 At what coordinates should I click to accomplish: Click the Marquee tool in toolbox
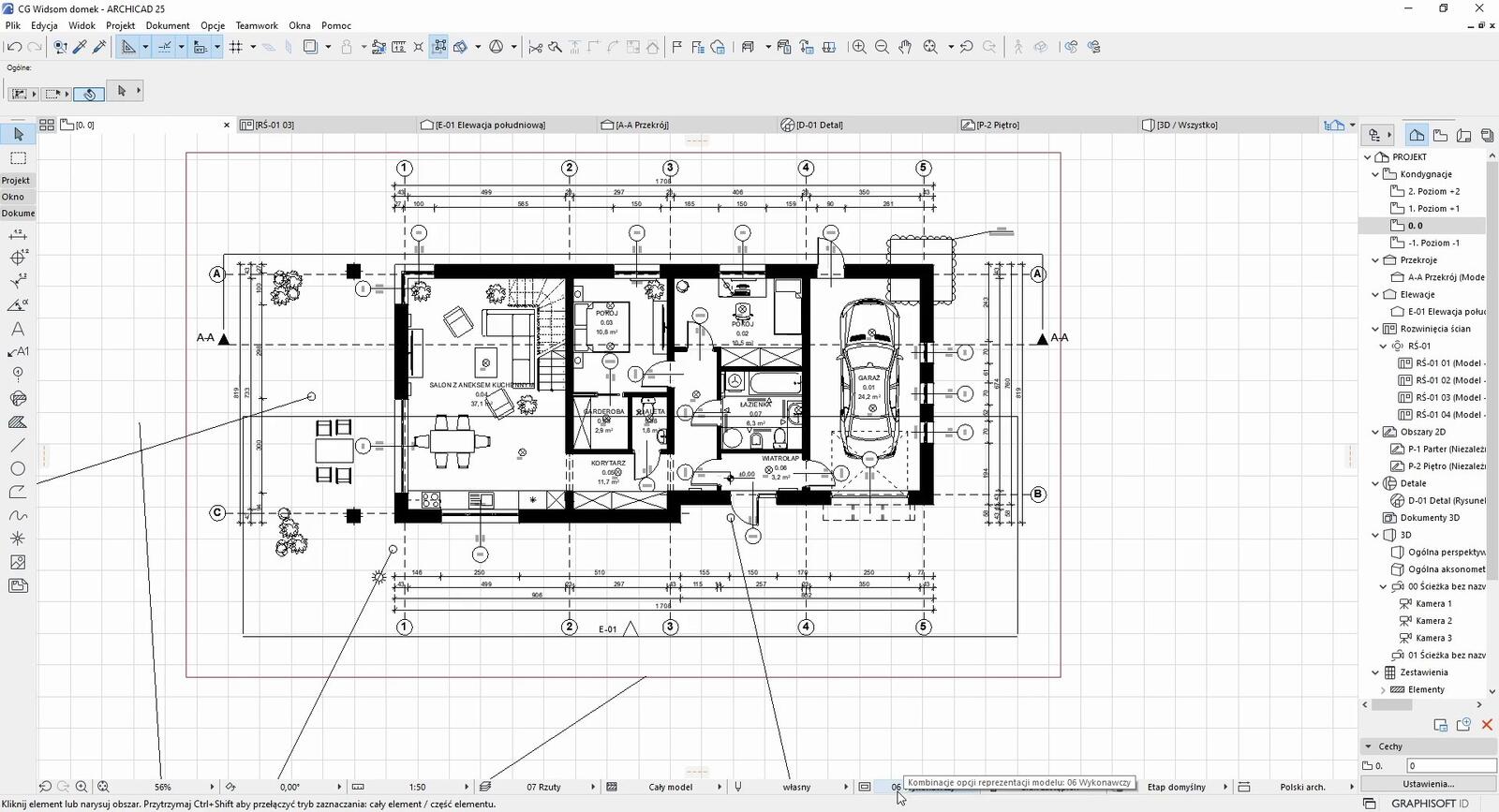[x=18, y=158]
